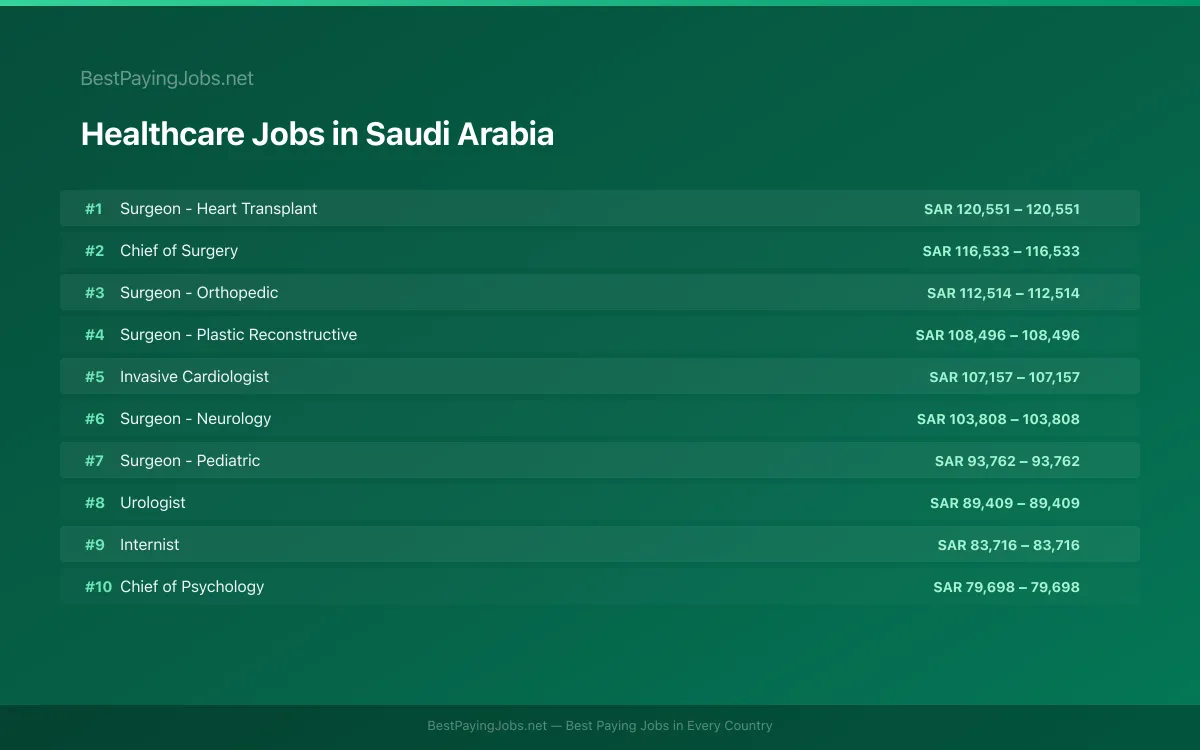Select the Surgeon - Orthopedic entry

(x=600, y=292)
